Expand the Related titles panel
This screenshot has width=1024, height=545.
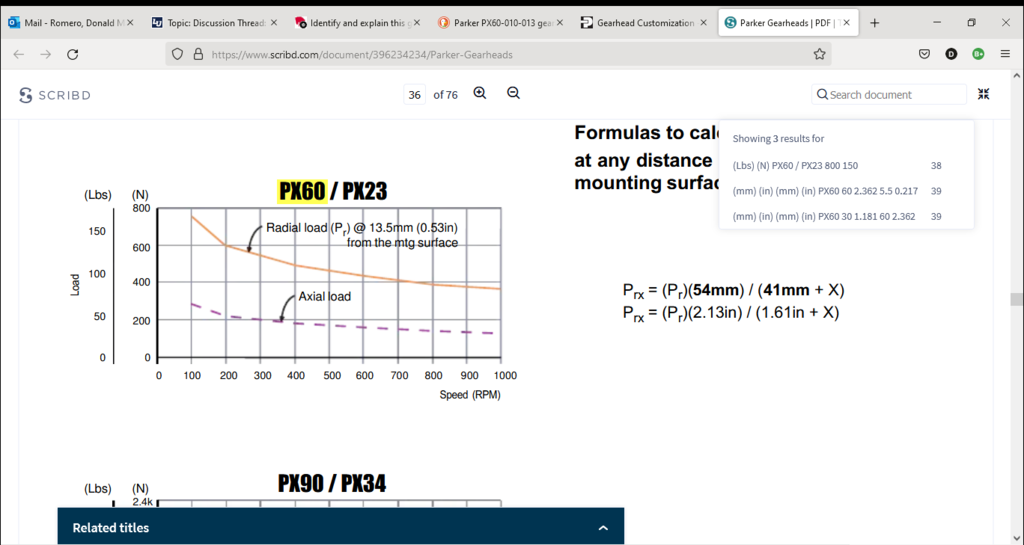(602, 527)
